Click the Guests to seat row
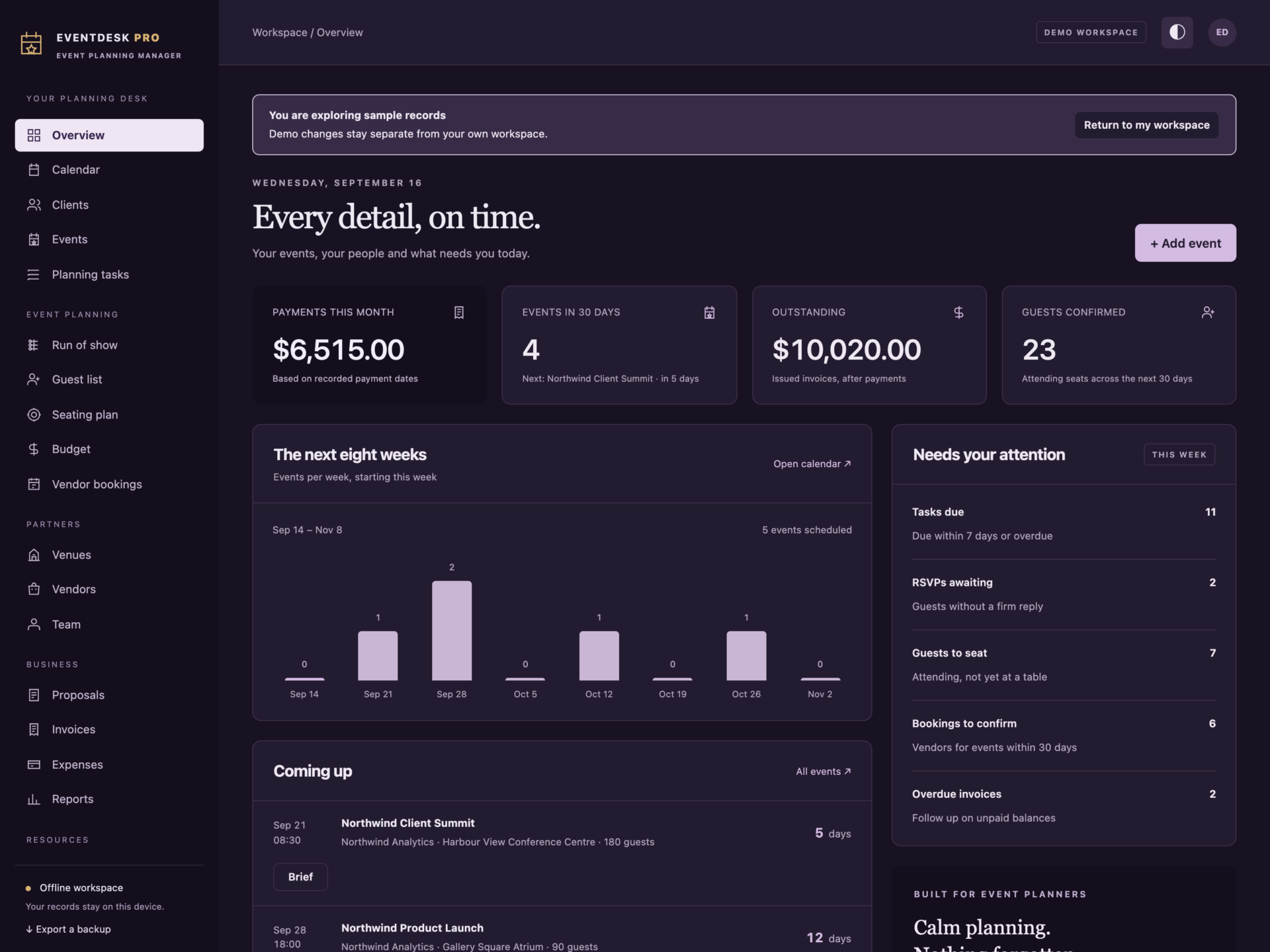The height and width of the screenshot is (952, 1270). (1064, 664)
